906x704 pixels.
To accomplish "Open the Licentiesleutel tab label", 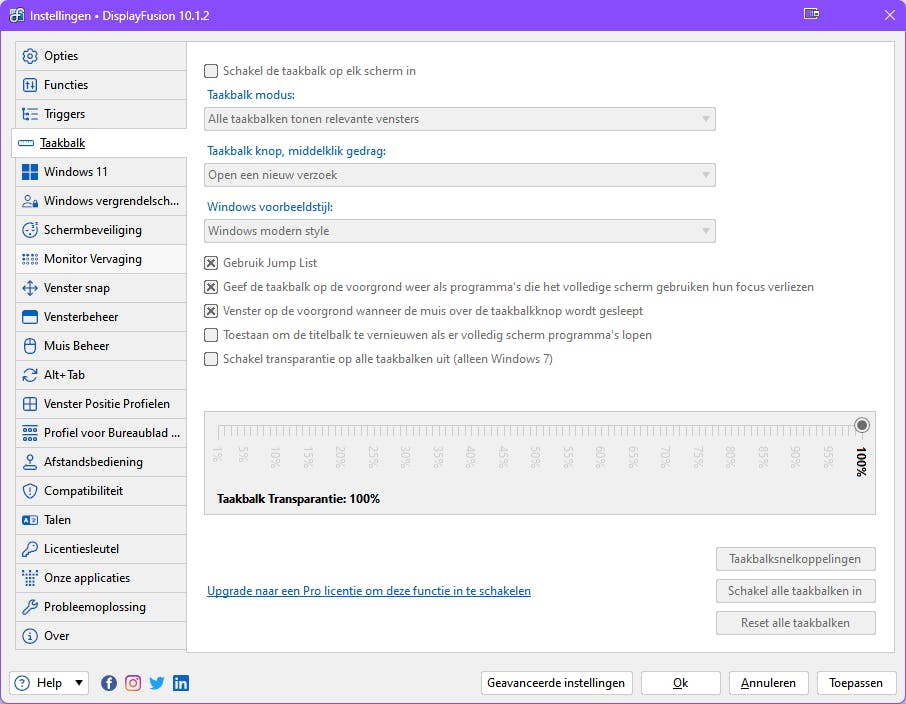I will click(x=81, y=549).
